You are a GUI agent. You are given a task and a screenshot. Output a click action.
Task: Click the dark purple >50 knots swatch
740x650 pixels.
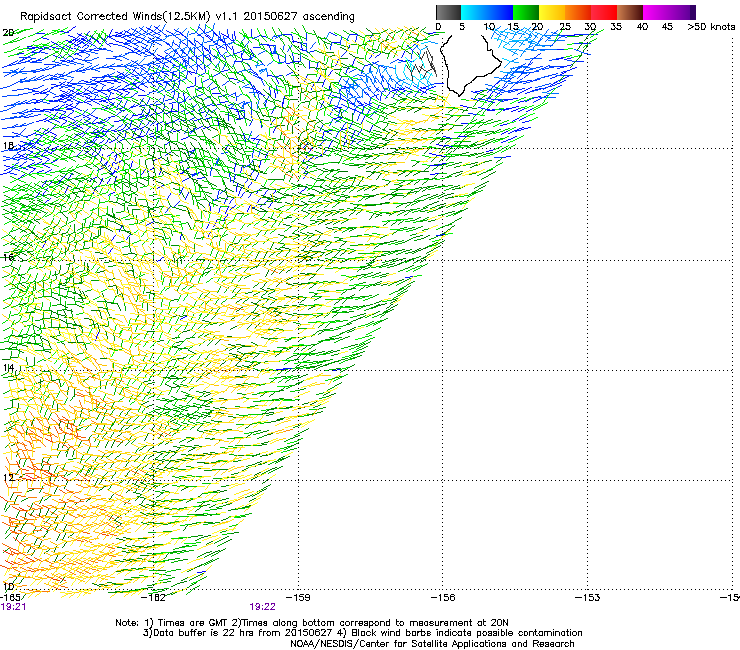693,12
